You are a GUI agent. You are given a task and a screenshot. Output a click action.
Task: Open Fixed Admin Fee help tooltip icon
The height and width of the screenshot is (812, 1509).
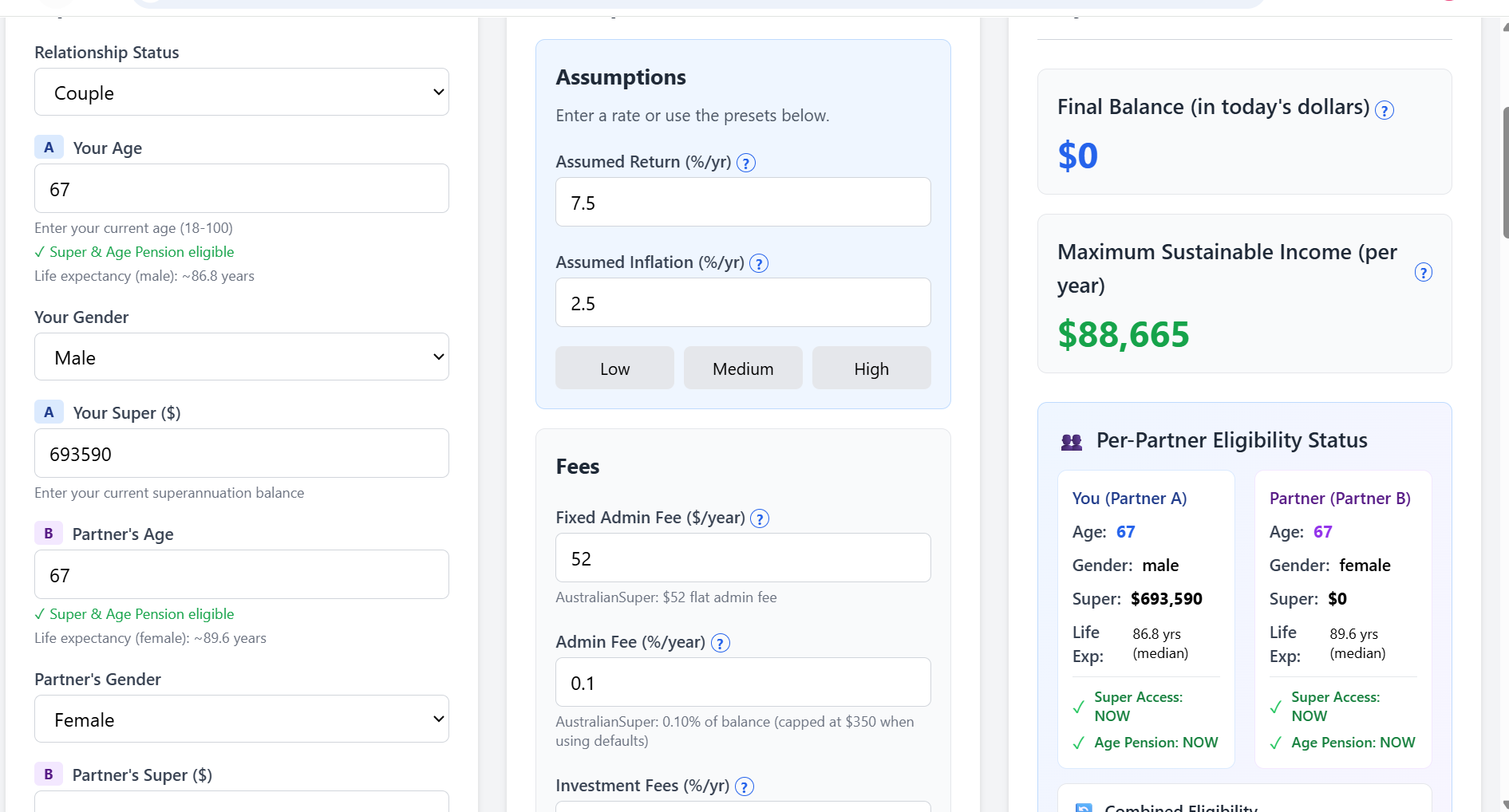tap(760, 518)
